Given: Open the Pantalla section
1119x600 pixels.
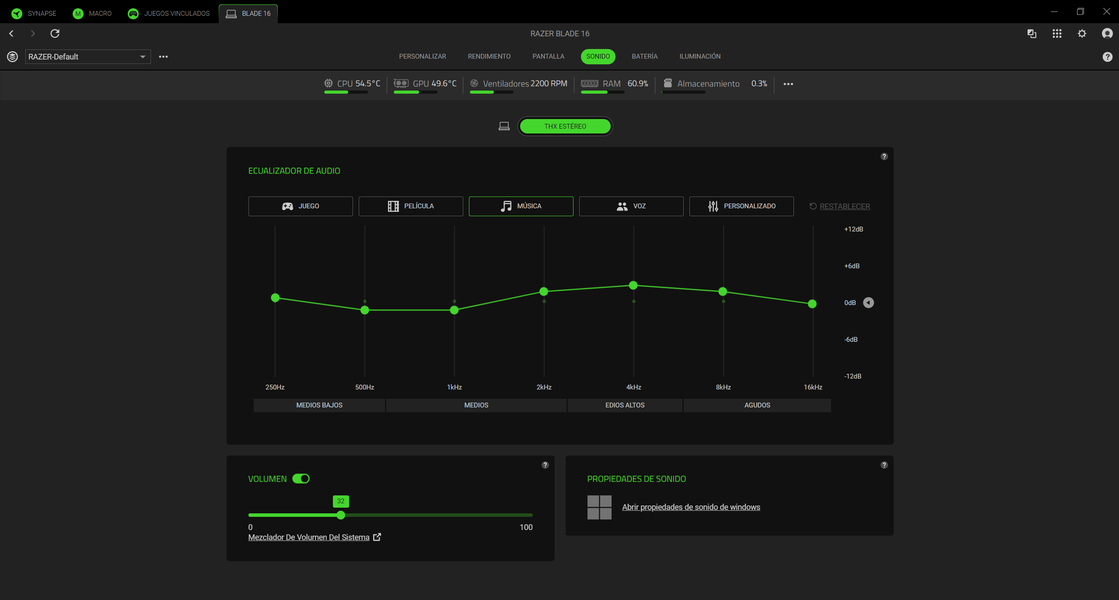Looking at the screenshot, I should 548,56.
